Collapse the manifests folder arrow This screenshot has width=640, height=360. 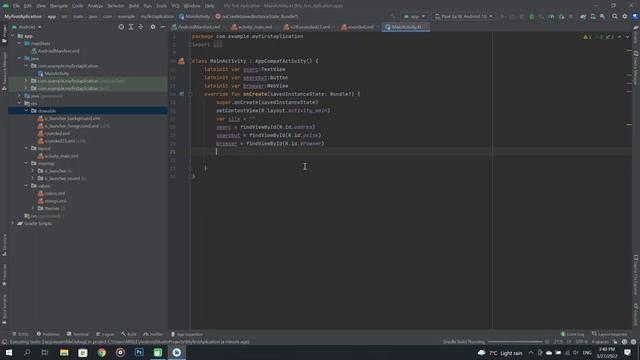[x=20, y=43]
